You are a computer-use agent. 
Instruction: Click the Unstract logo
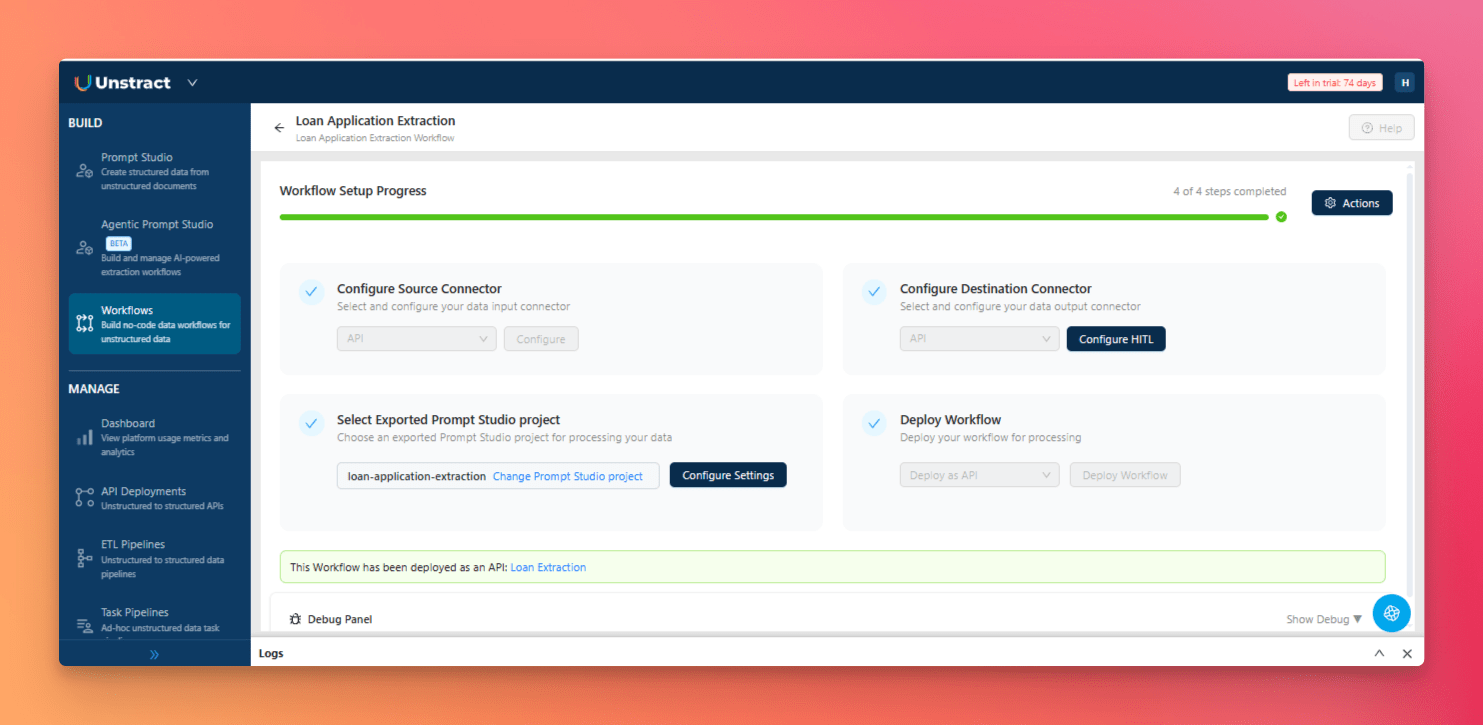(122, 82)
